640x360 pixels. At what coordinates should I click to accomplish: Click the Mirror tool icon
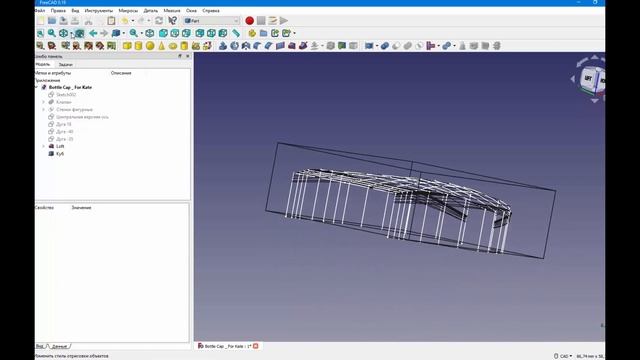(x=246, y=46)
